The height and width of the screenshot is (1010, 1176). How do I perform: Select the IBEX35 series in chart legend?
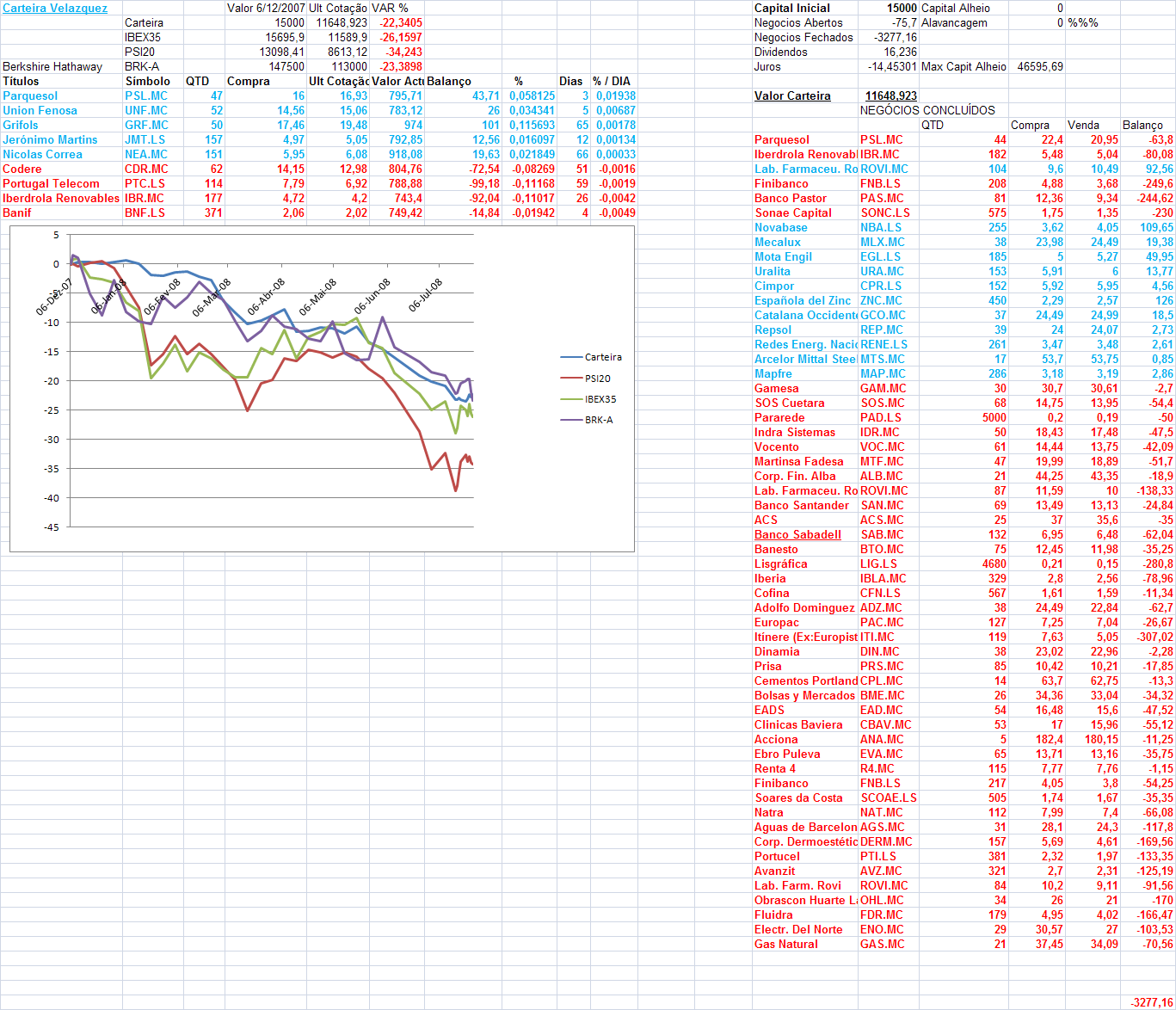tap(588, 399)
